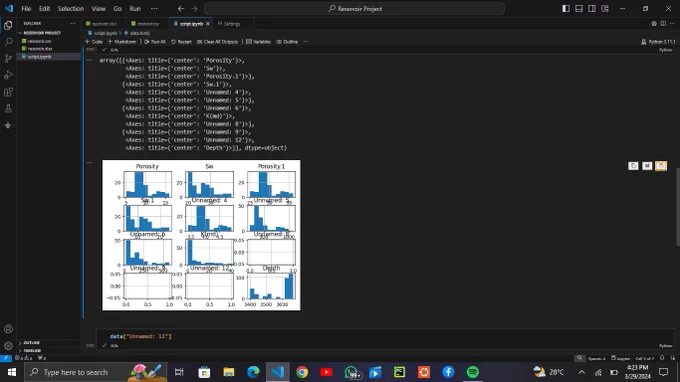This screenshot has width=680, height=382.
Task: Click the editor vertical scrollbar
Action: [x=678, y=206]
